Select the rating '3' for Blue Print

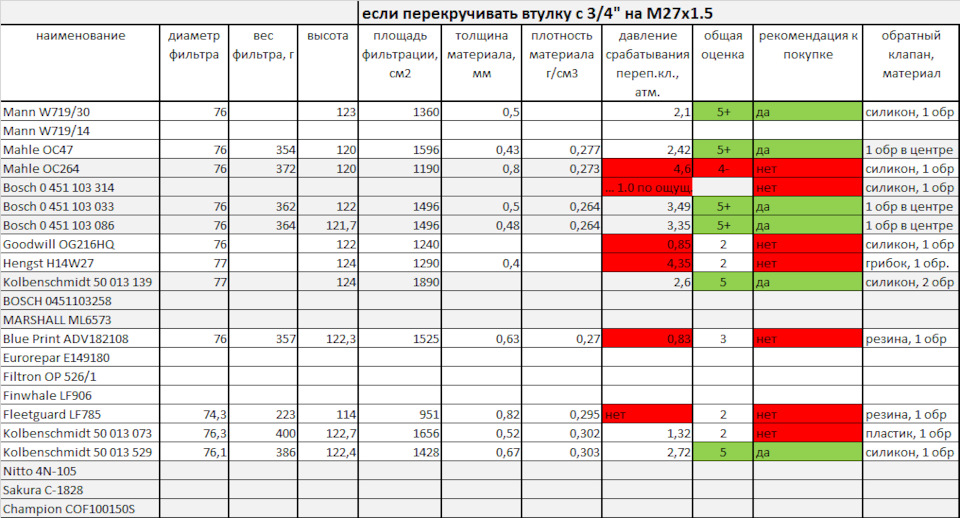(x=722, y=339)
